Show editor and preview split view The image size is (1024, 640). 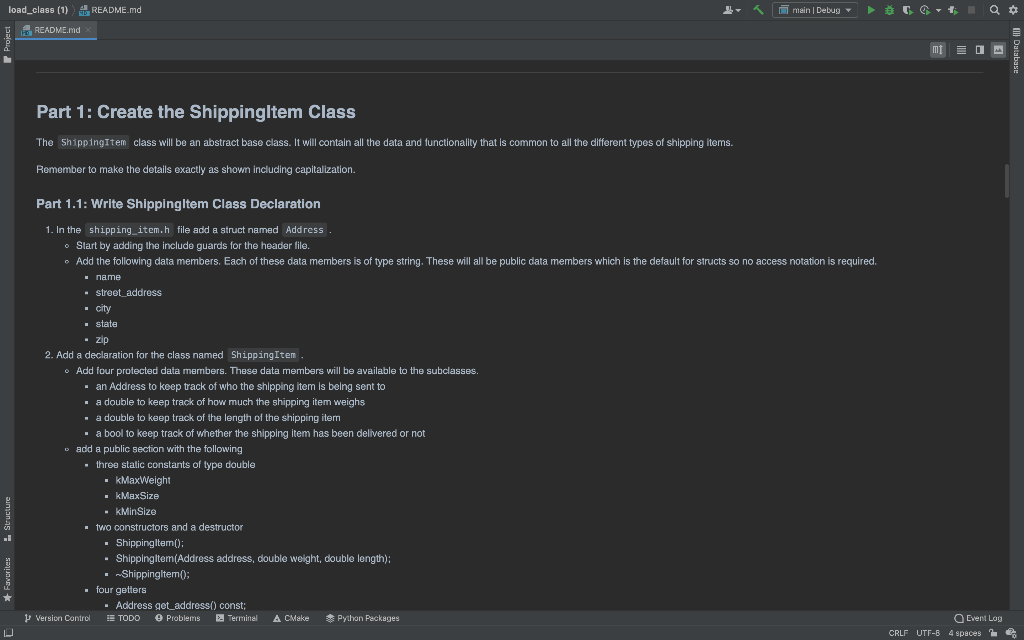[x=980, y=50]
